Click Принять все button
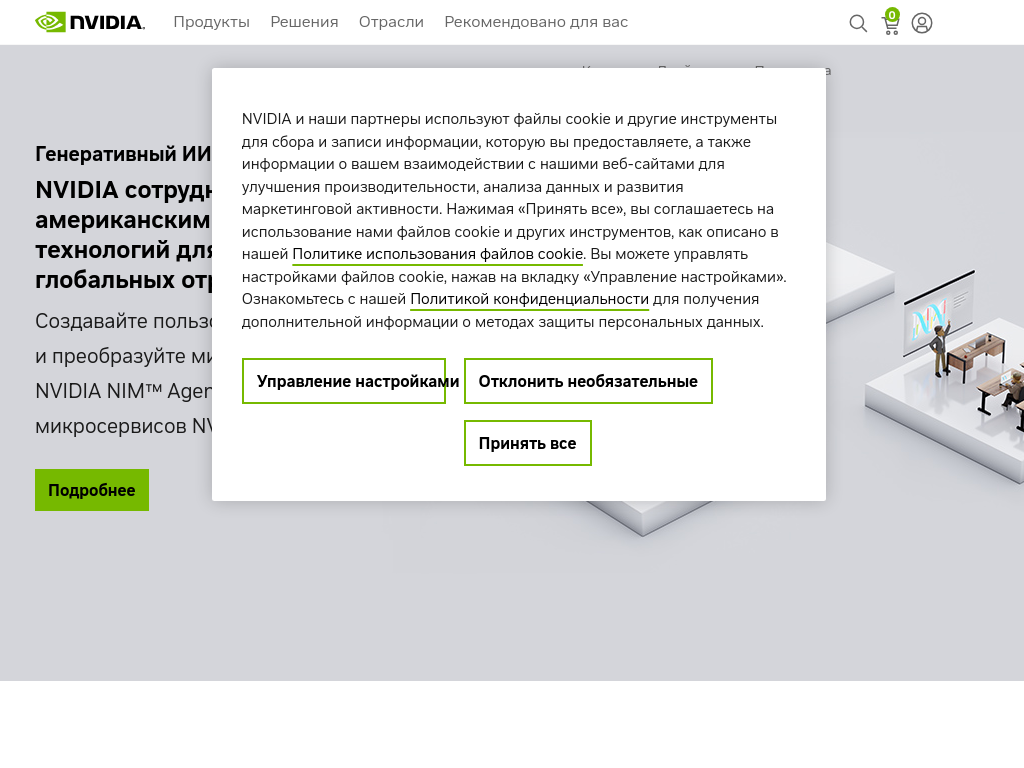Screen dimensions: 1024x768 [528, 443]
